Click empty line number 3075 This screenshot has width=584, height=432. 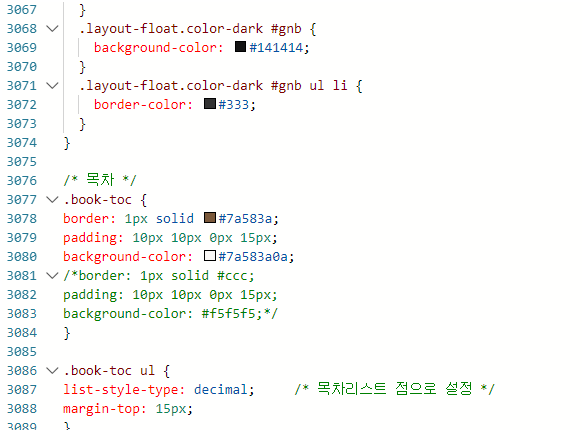pyautogui.click(x=22, y=162)
